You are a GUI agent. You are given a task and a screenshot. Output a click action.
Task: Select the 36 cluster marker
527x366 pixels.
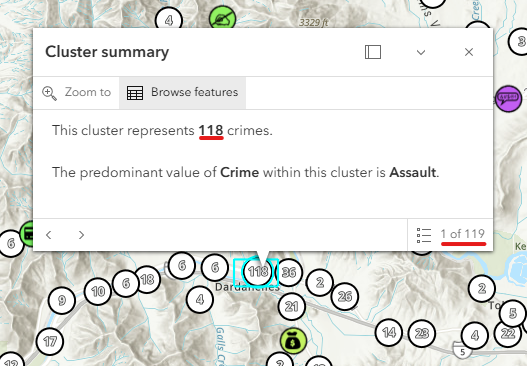289,272
